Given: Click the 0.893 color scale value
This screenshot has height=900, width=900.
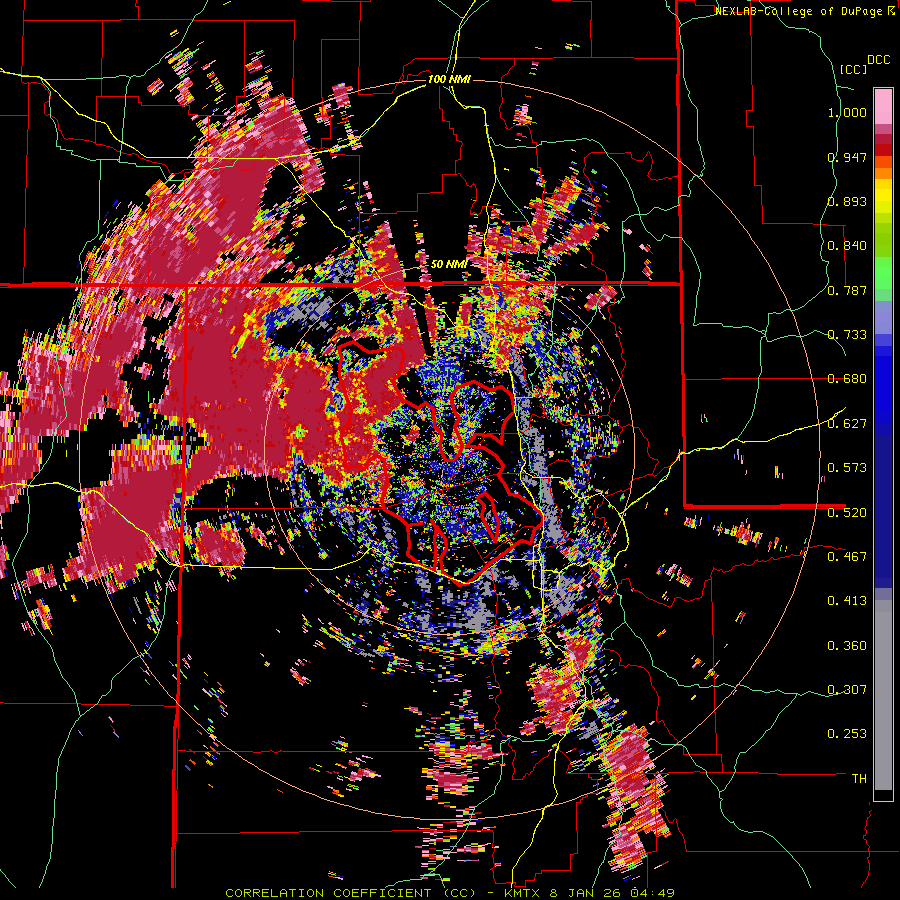Looking at the screenshot, I should [x=847, y=201].
